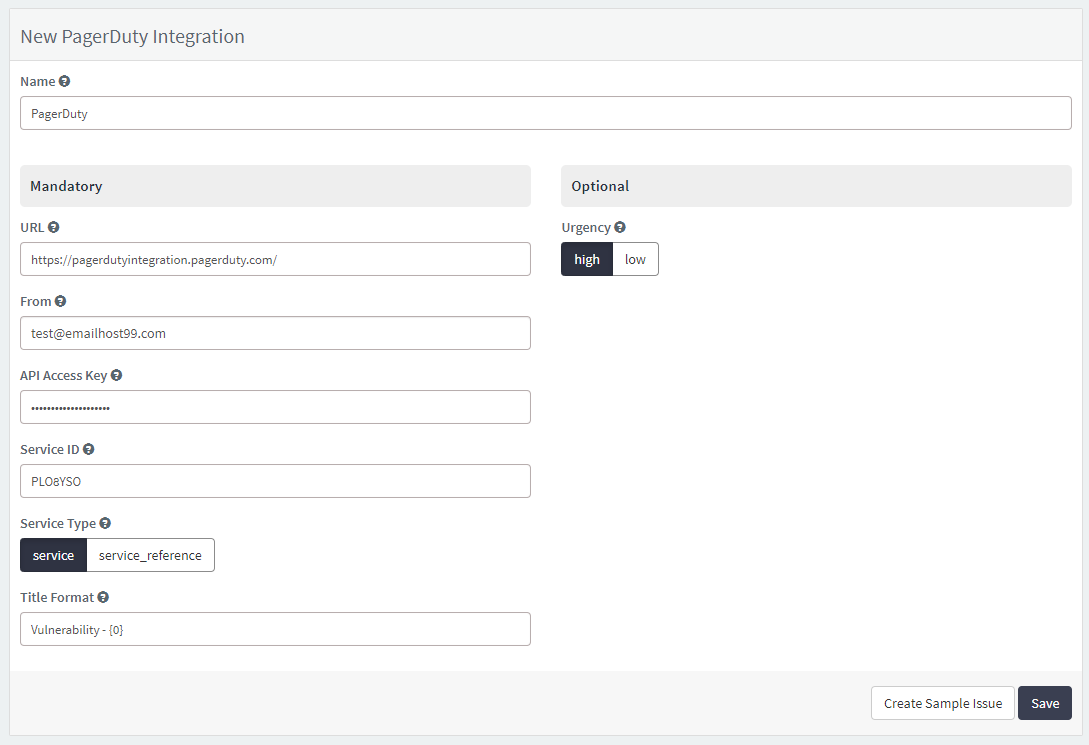The width and height of the screenshot is (1089, 745).
Task: Focus the Name field containing PagerDuty
Action: (x=546, y=113)
